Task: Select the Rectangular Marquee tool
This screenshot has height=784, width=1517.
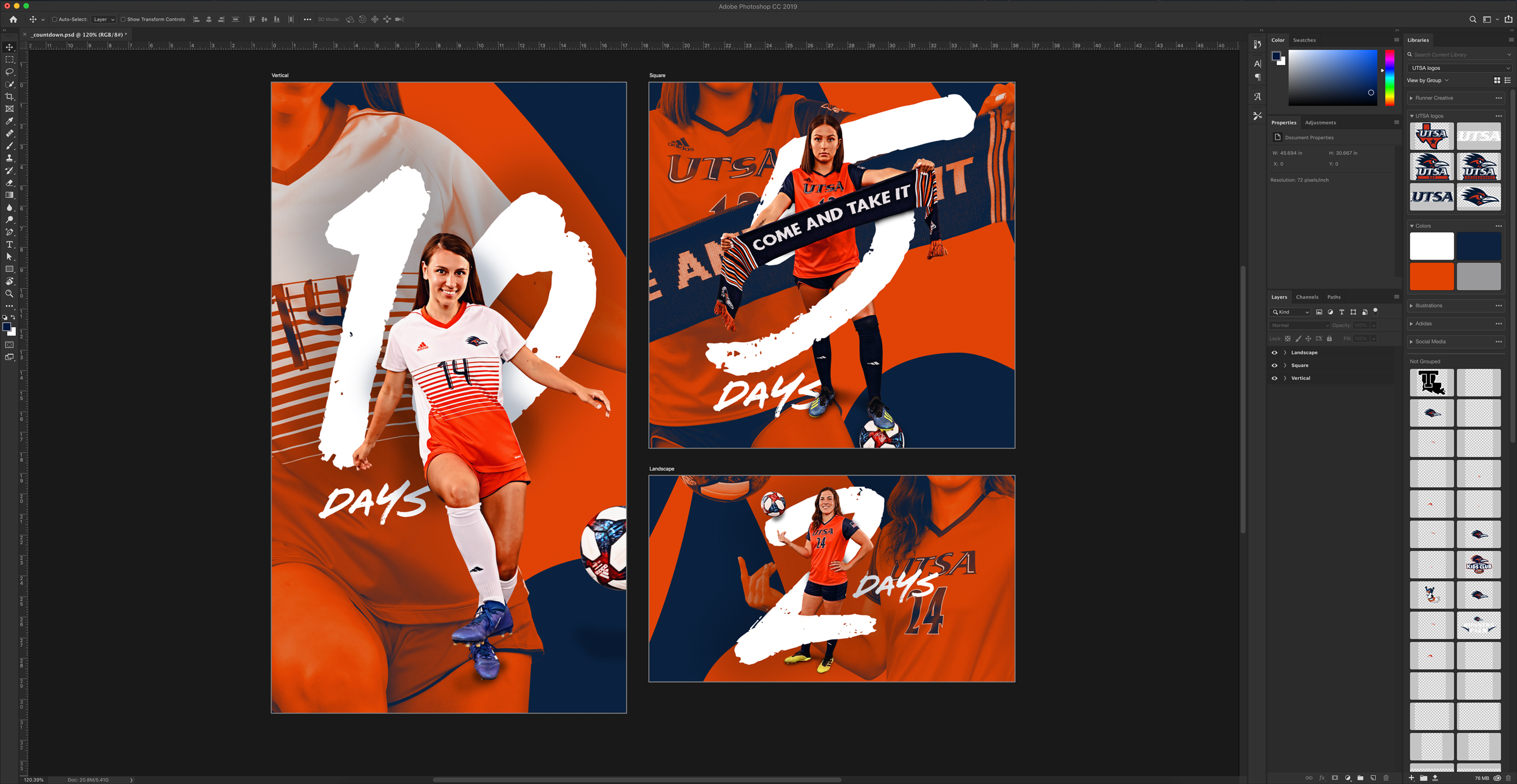Action: [10, 59]
